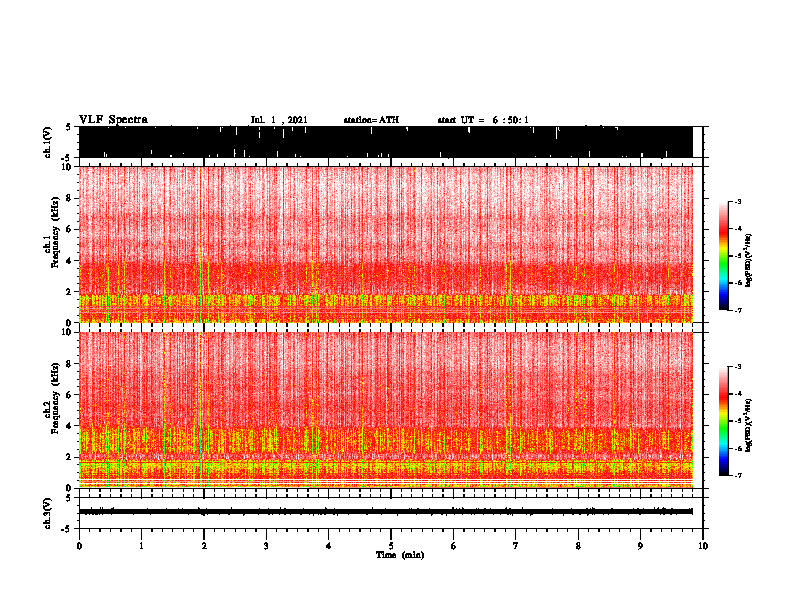
Task: Click the time axis tick label "6"
Action: 454,546
